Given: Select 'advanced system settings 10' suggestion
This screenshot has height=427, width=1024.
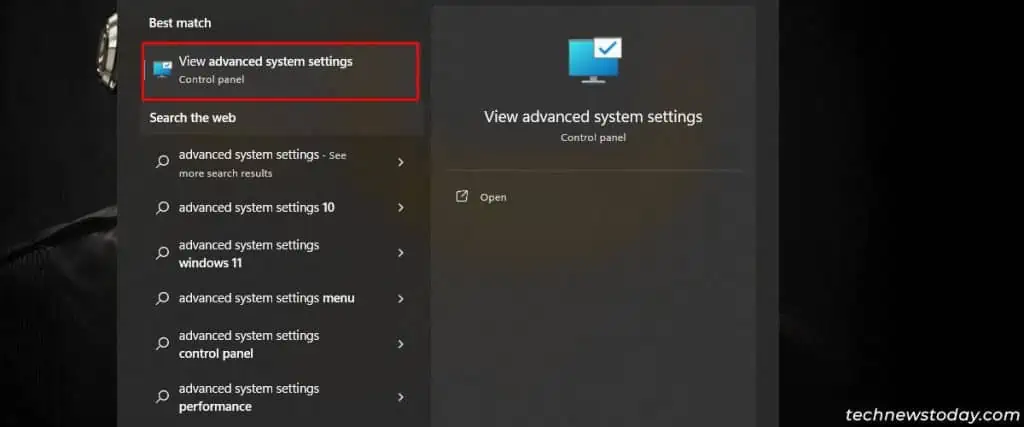Looking at the screenshot, I should (282, 208).
